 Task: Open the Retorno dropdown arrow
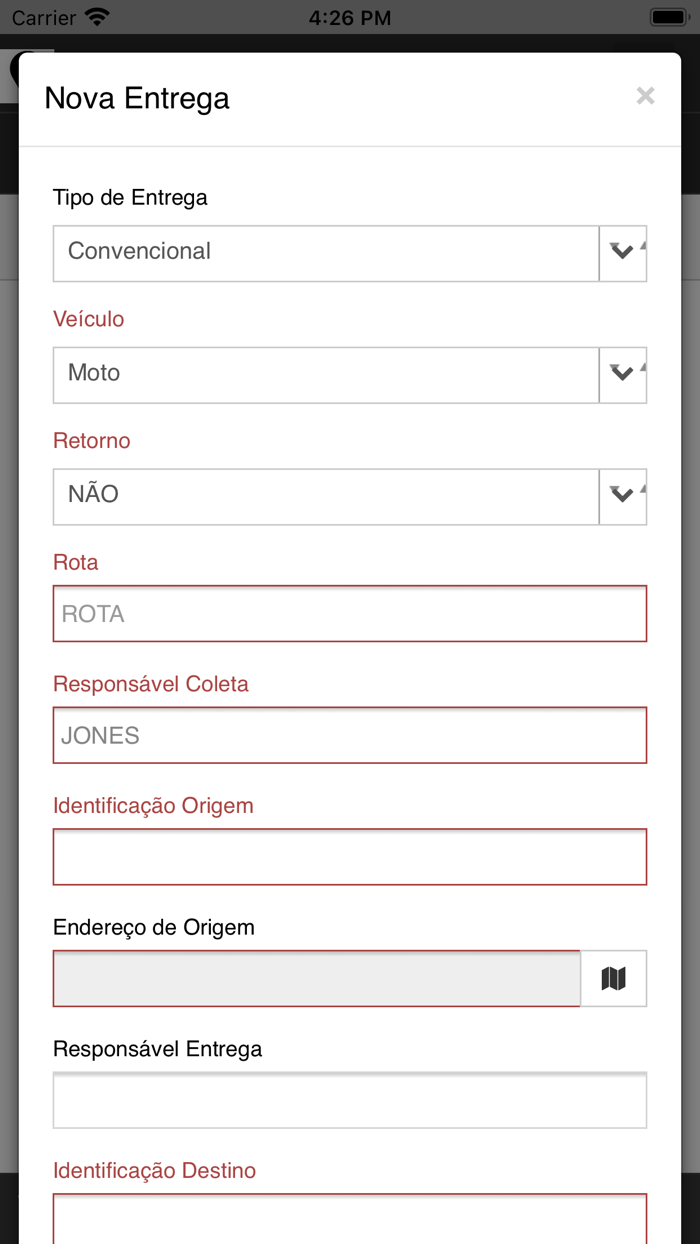pyautogui.click(x=623, y=496)
